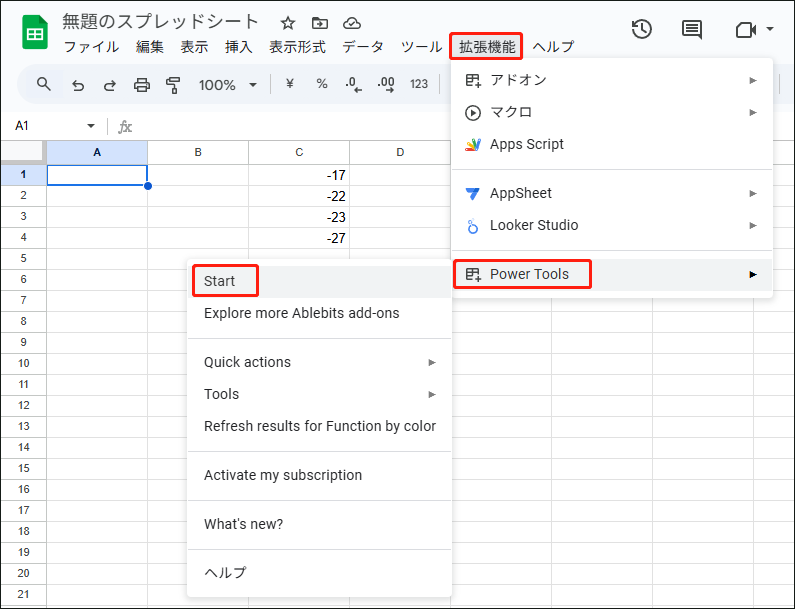795x609 pixels.
Task: Select Power Tools in extensions menu
Action: point(611,274)
